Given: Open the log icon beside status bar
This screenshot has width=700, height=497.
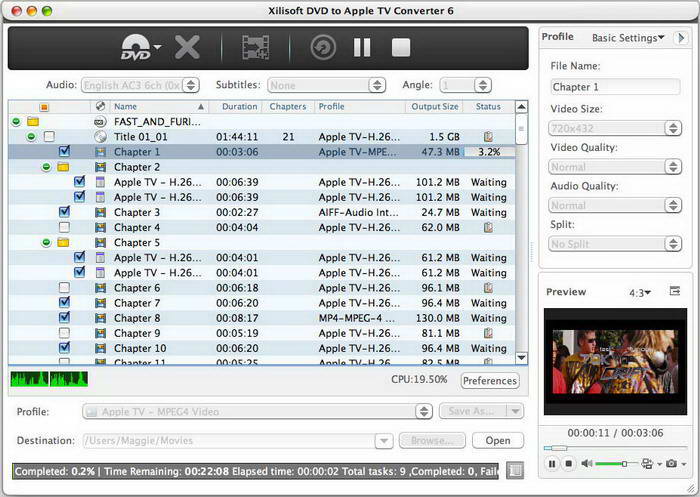Looking at the screenshot, I should pos(515,469).
